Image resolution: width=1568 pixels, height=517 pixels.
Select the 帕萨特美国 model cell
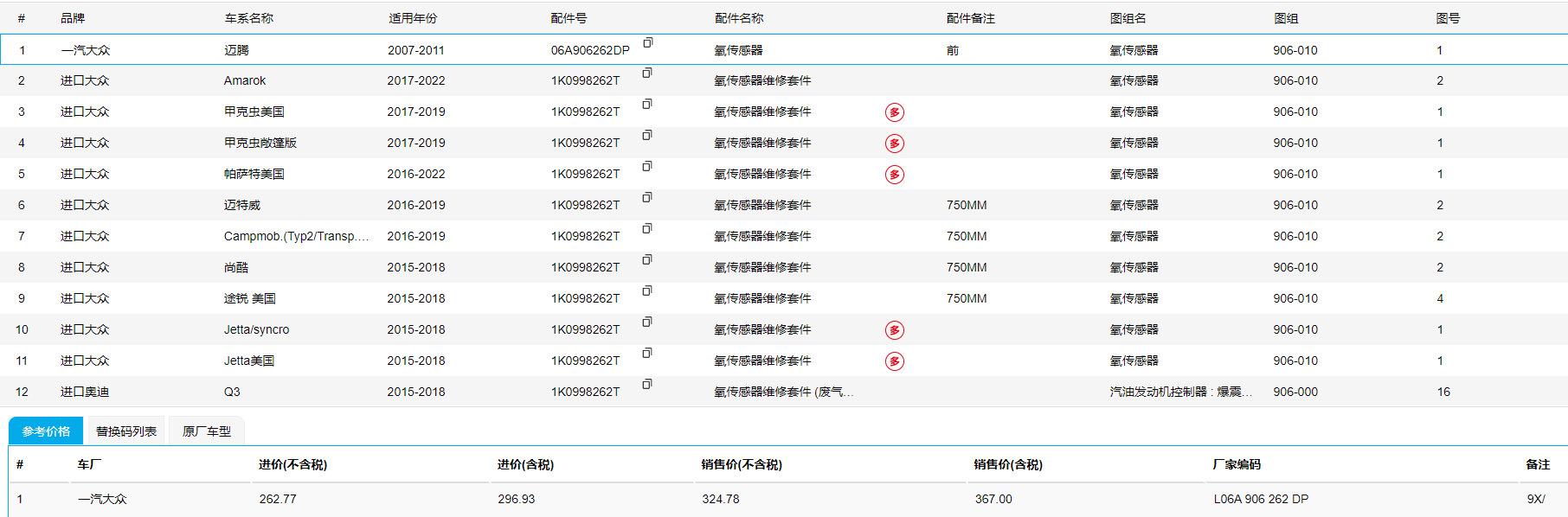pyautogui.click(x=254, y=174)
